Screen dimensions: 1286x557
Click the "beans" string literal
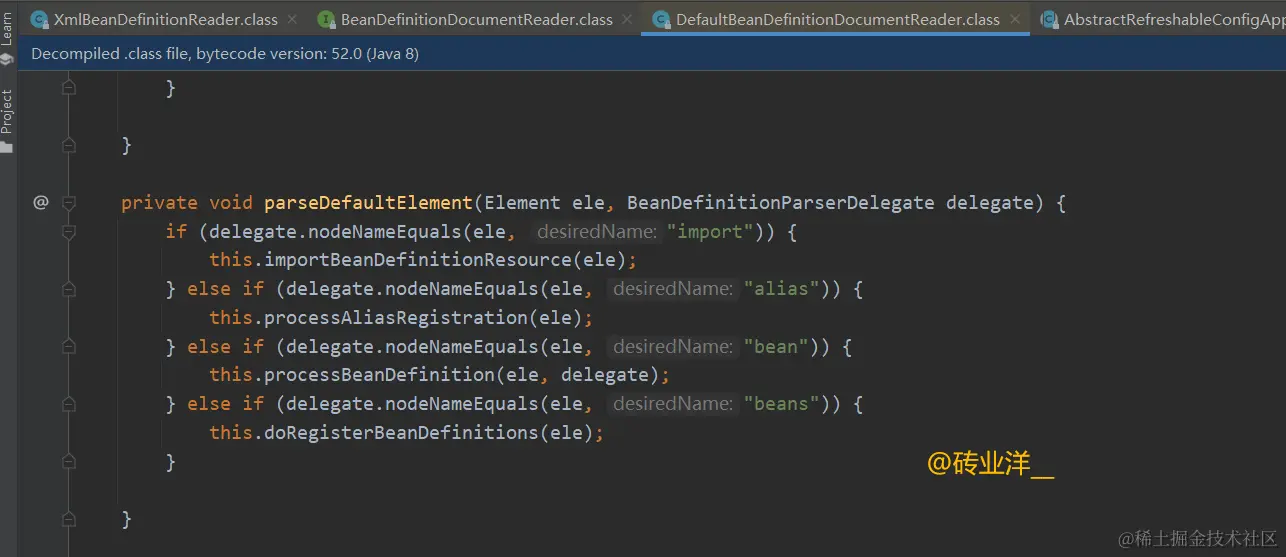pos(780,404)
